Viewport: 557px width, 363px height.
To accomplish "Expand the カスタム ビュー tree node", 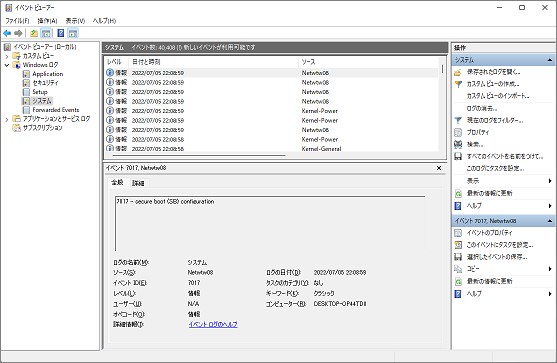I will [7, 56].
